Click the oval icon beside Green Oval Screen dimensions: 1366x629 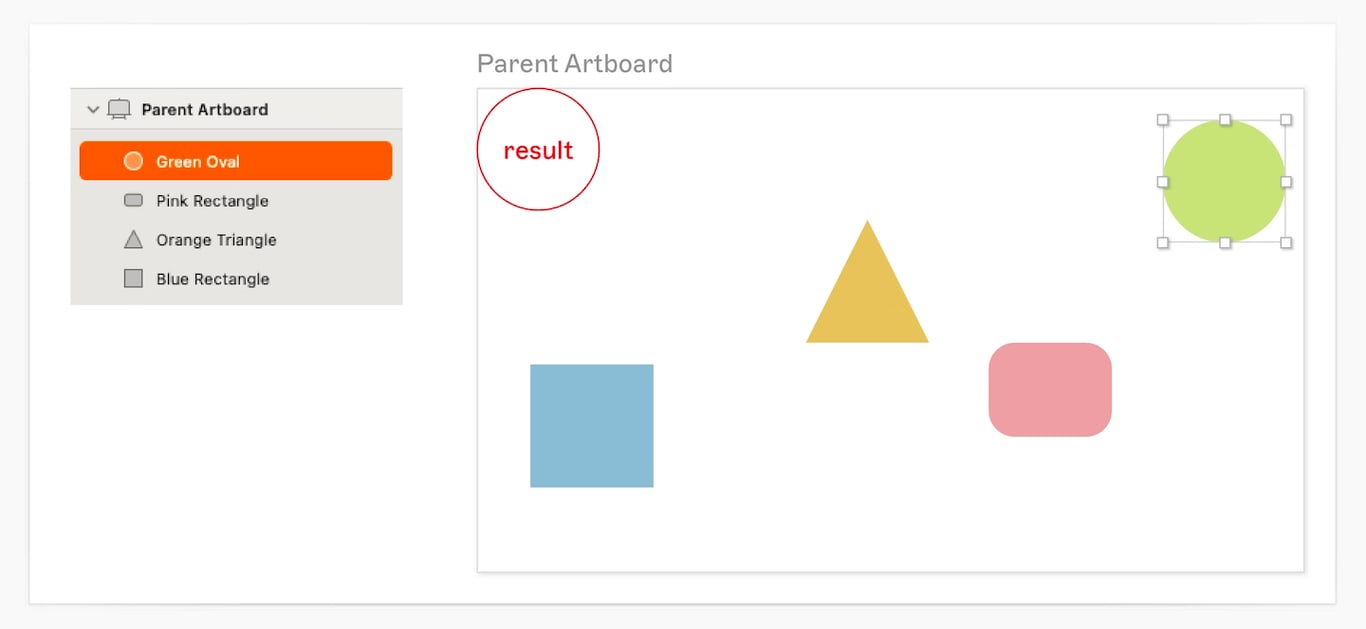(133, 161)
